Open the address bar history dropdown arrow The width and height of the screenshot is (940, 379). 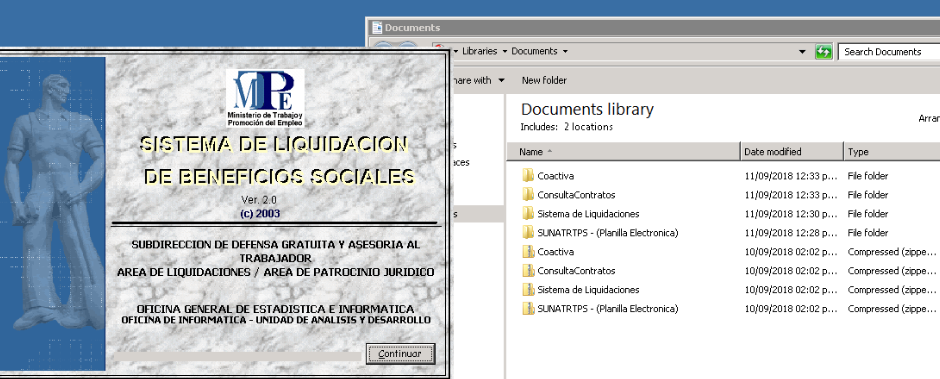tap(803, 52)
